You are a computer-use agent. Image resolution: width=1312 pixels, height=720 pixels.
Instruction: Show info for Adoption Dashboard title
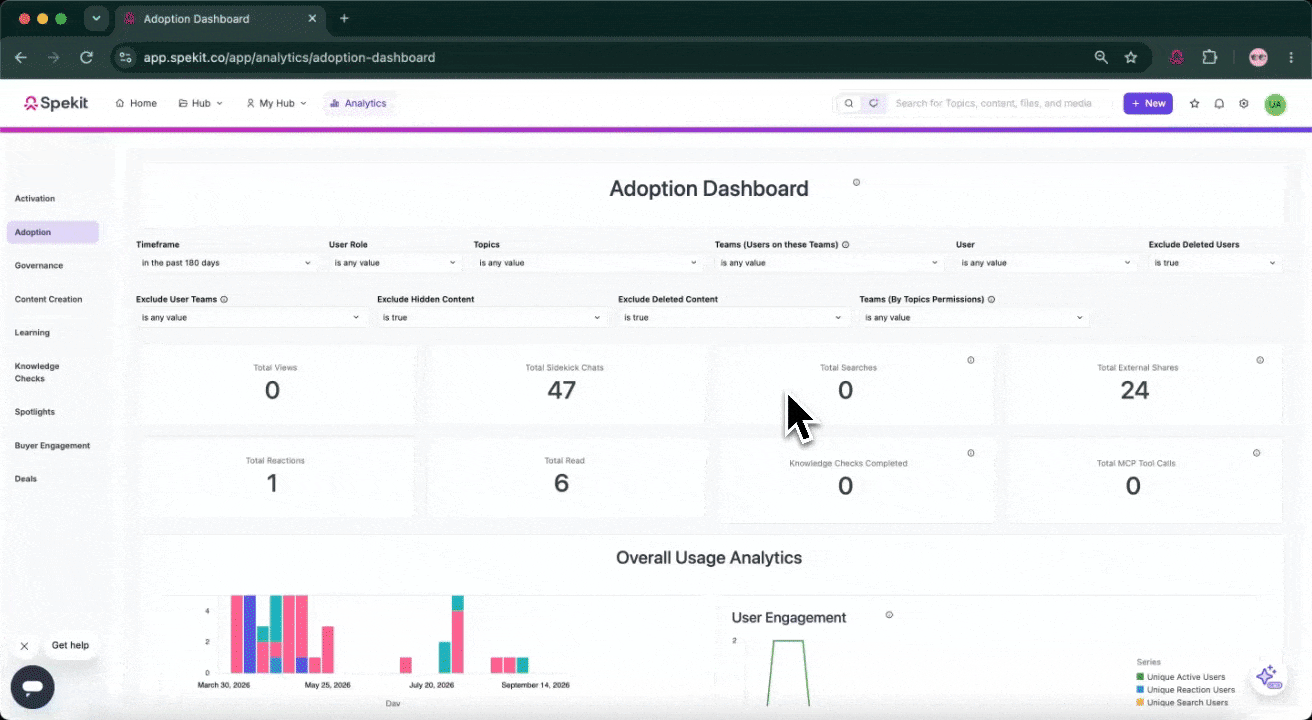point(856,182)
